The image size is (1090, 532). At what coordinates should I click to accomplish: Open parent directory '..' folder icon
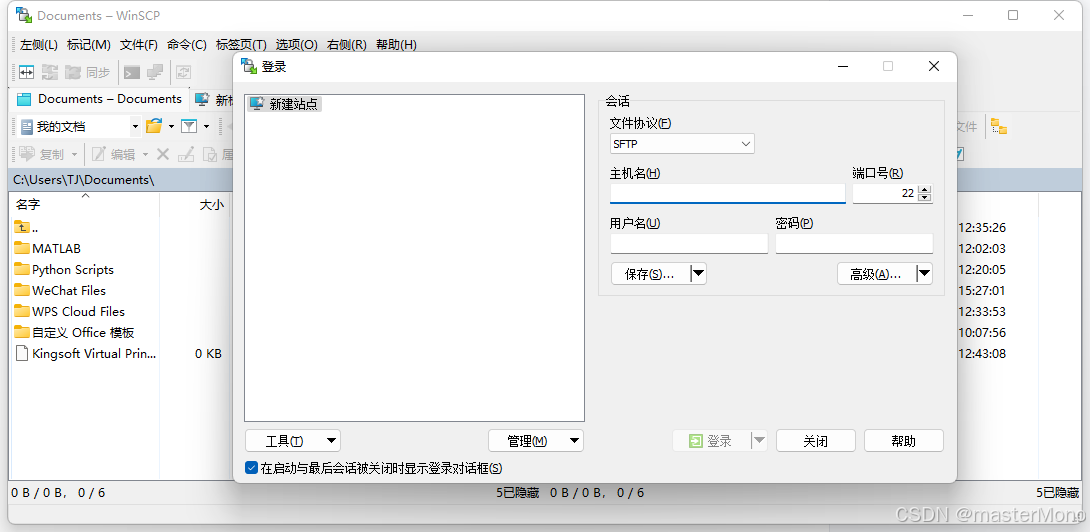[22, 227]
